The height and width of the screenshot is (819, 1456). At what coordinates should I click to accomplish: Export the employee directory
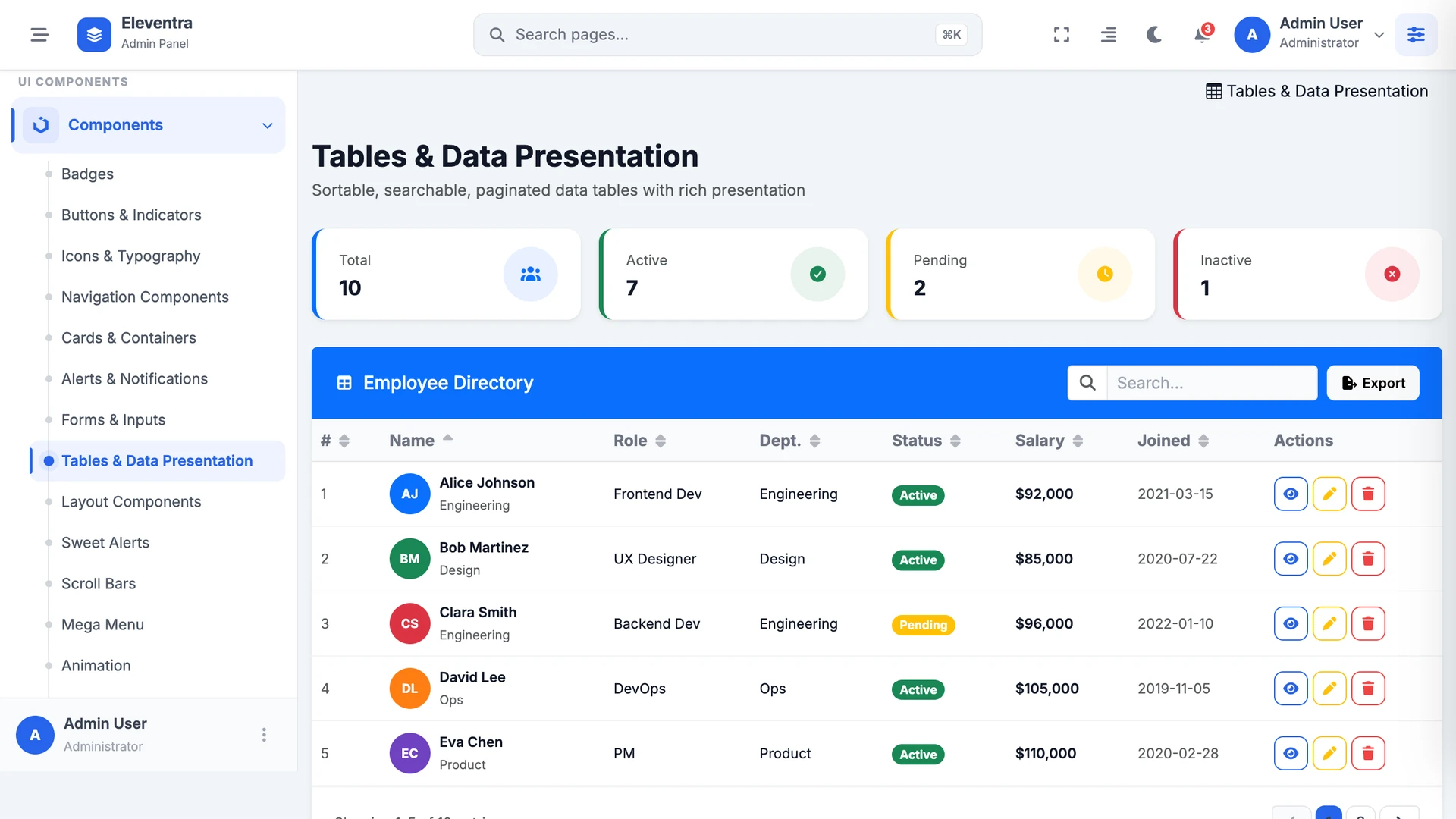click(1373, 383)
